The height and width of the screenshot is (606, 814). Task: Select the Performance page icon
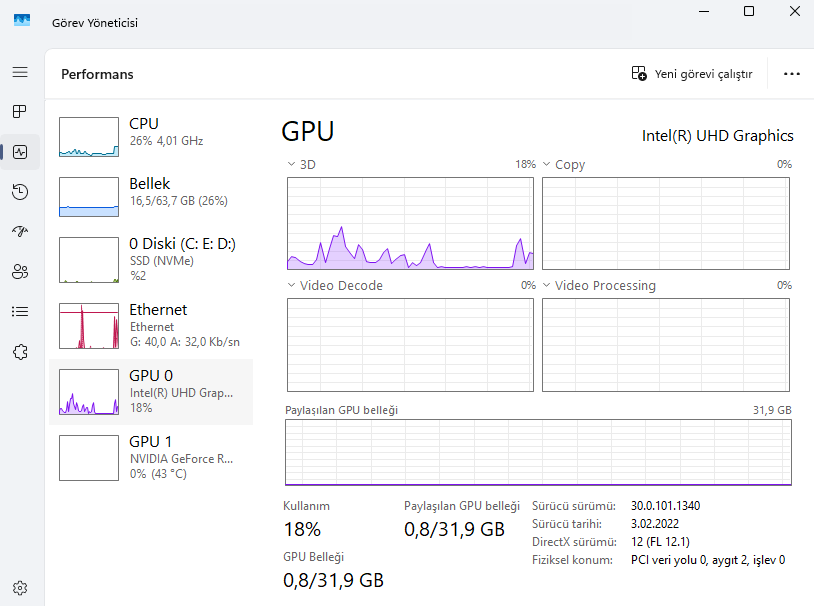pos(20,152)
